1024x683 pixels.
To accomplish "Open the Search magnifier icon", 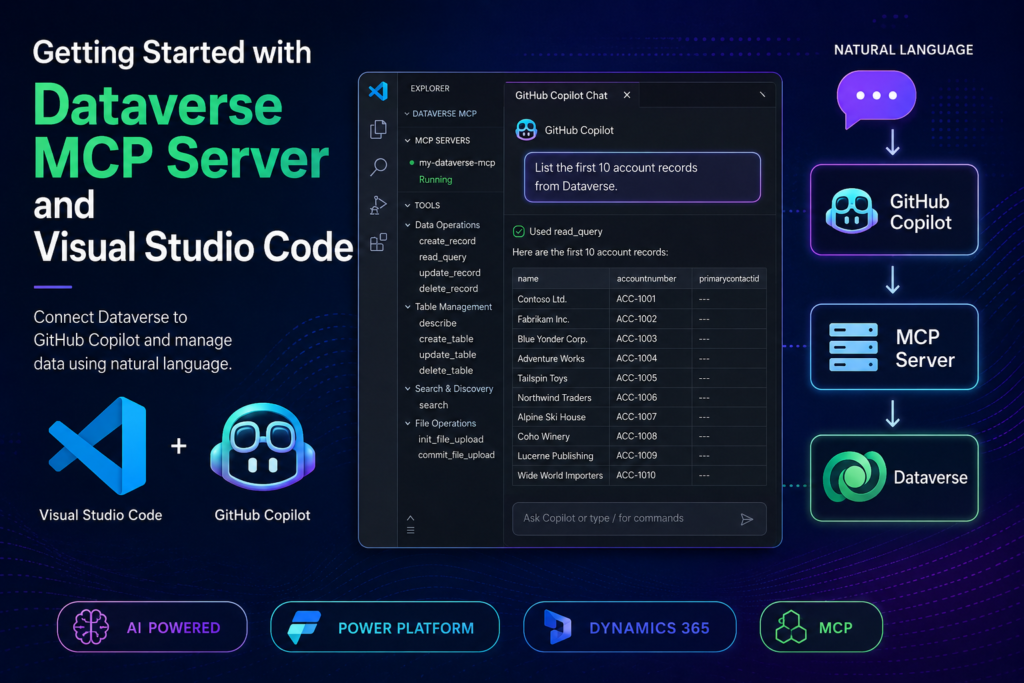I will click(378, 167).
